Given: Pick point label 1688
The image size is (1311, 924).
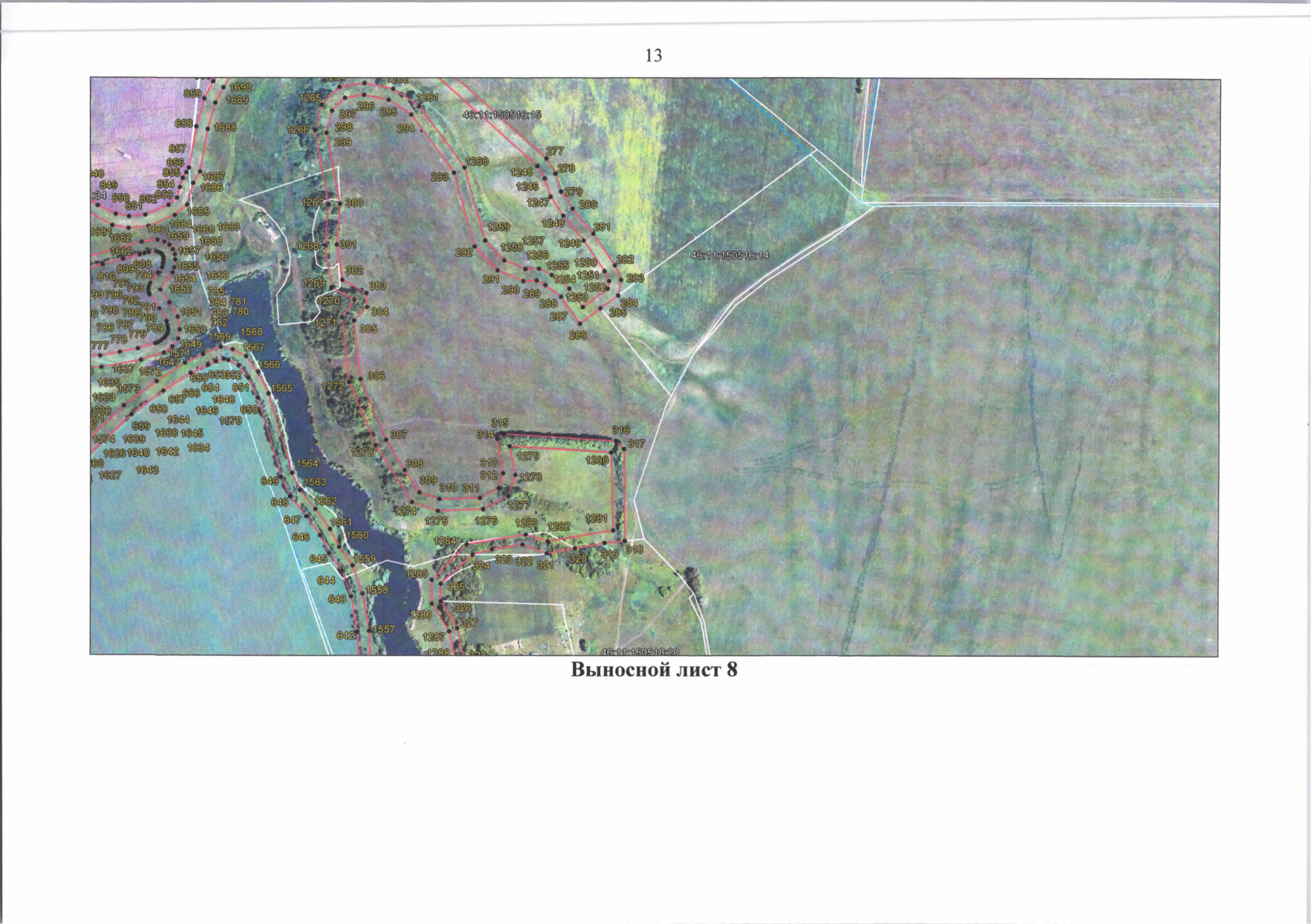Looking at the screenshot, I should (x=225, y=127).
